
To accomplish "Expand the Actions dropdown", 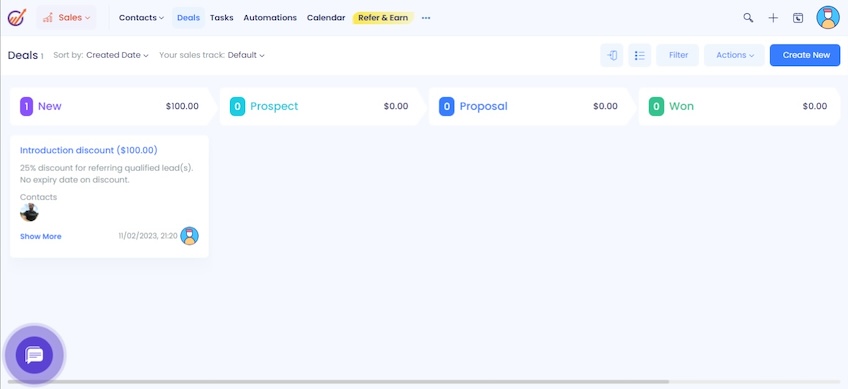I will coord(734,55).
